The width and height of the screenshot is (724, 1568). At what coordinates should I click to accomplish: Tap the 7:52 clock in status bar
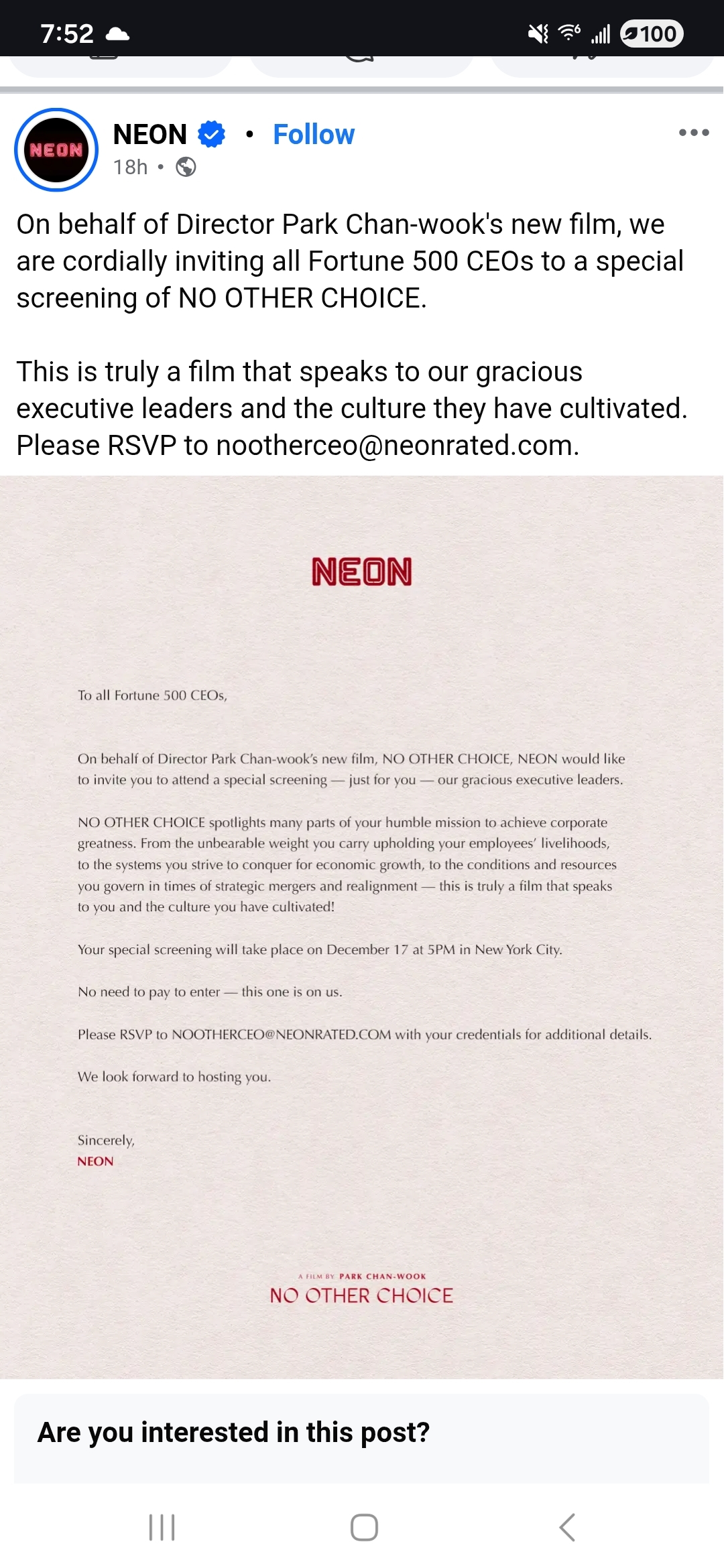(x=67, y=34)
